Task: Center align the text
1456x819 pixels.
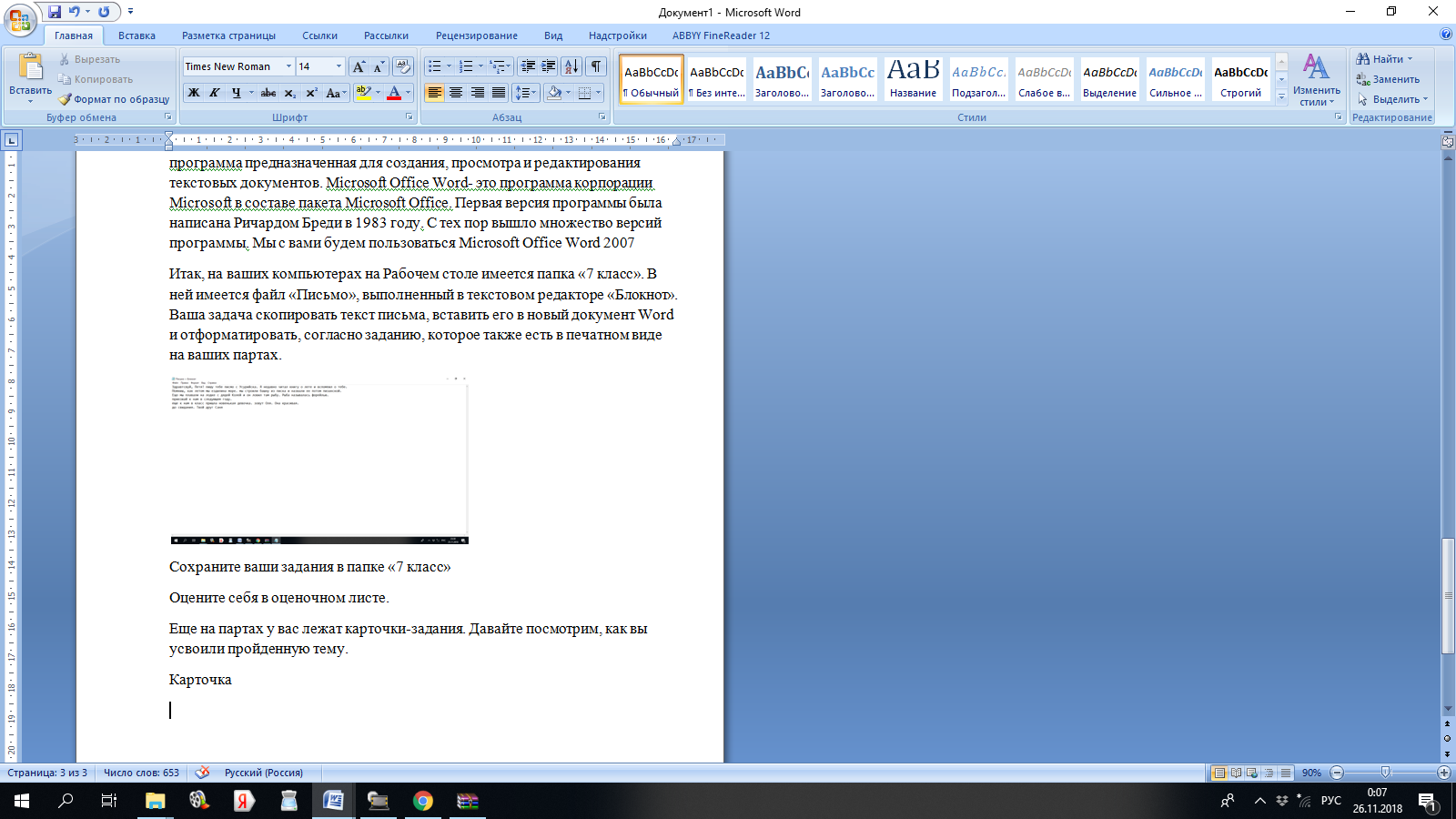Action: tap(456, 93)
